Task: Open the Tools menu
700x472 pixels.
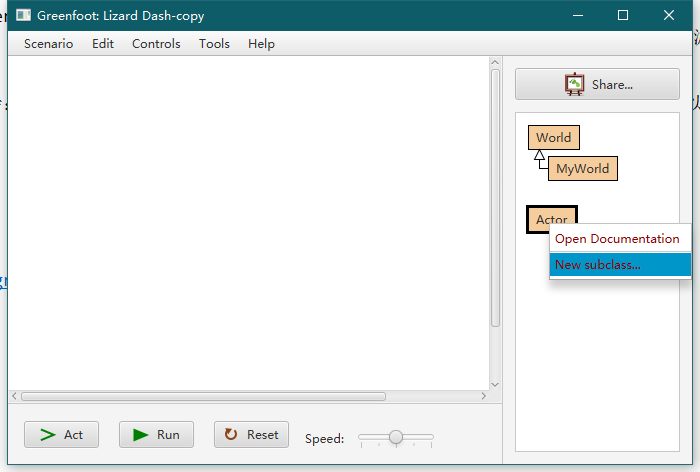Action: (214, 44)
